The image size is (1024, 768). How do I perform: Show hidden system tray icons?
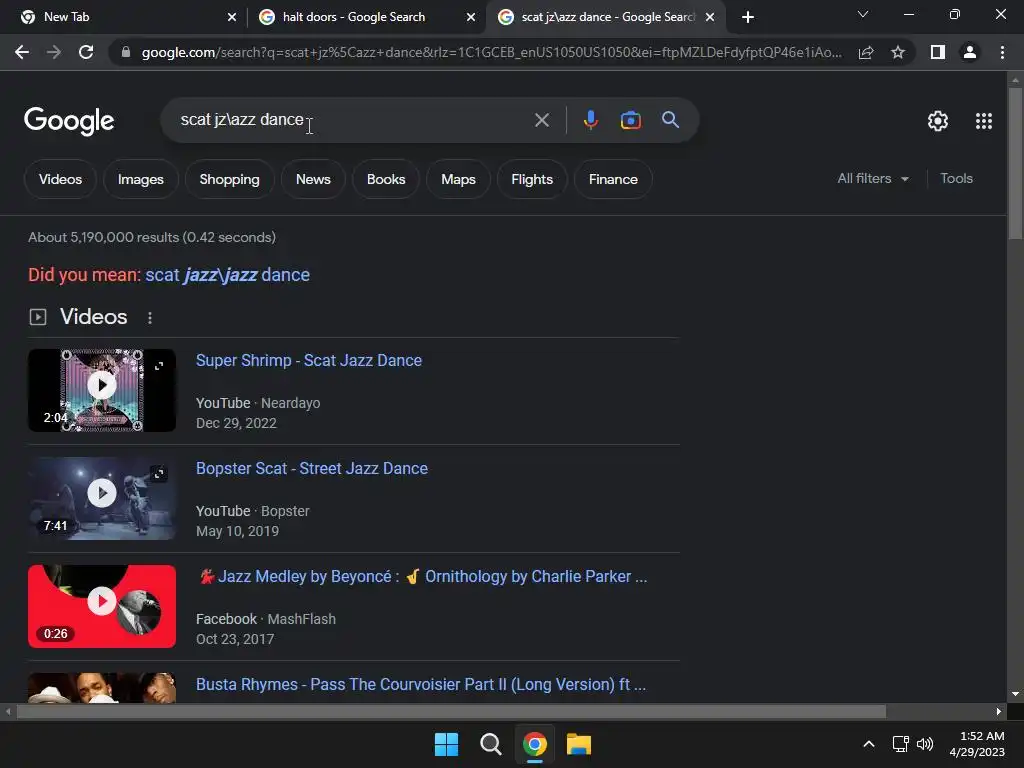click(x=869, y=744)
